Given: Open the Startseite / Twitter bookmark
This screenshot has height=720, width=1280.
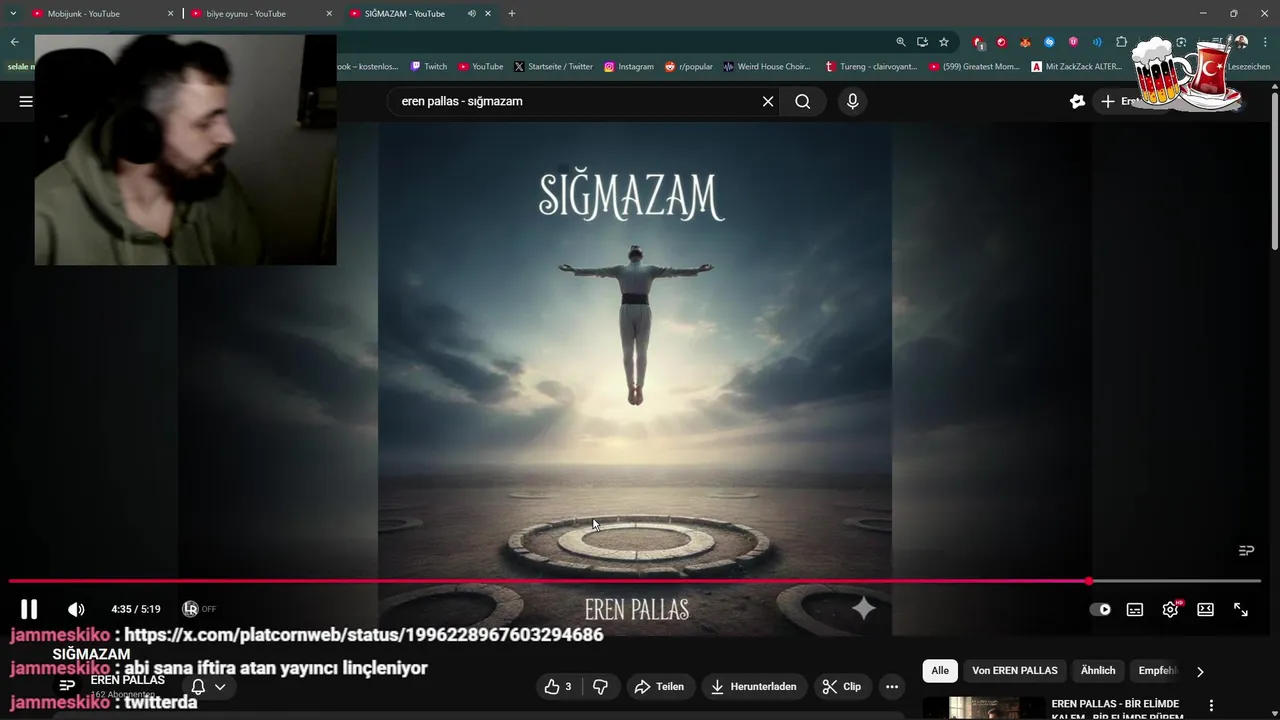Looking at the screenshot, I should pos(554,67).
